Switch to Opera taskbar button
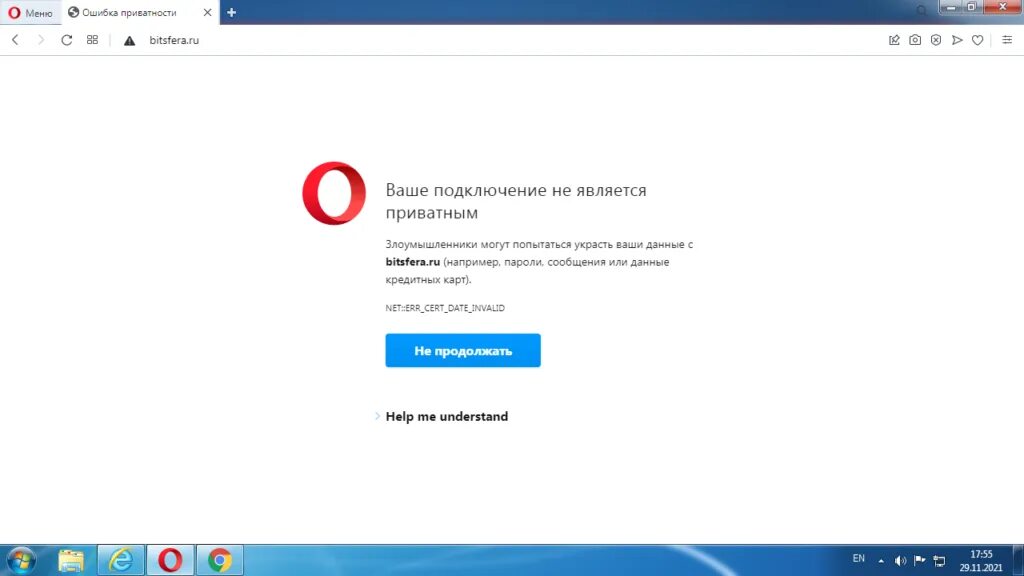1024x576 pixels. 170,560
